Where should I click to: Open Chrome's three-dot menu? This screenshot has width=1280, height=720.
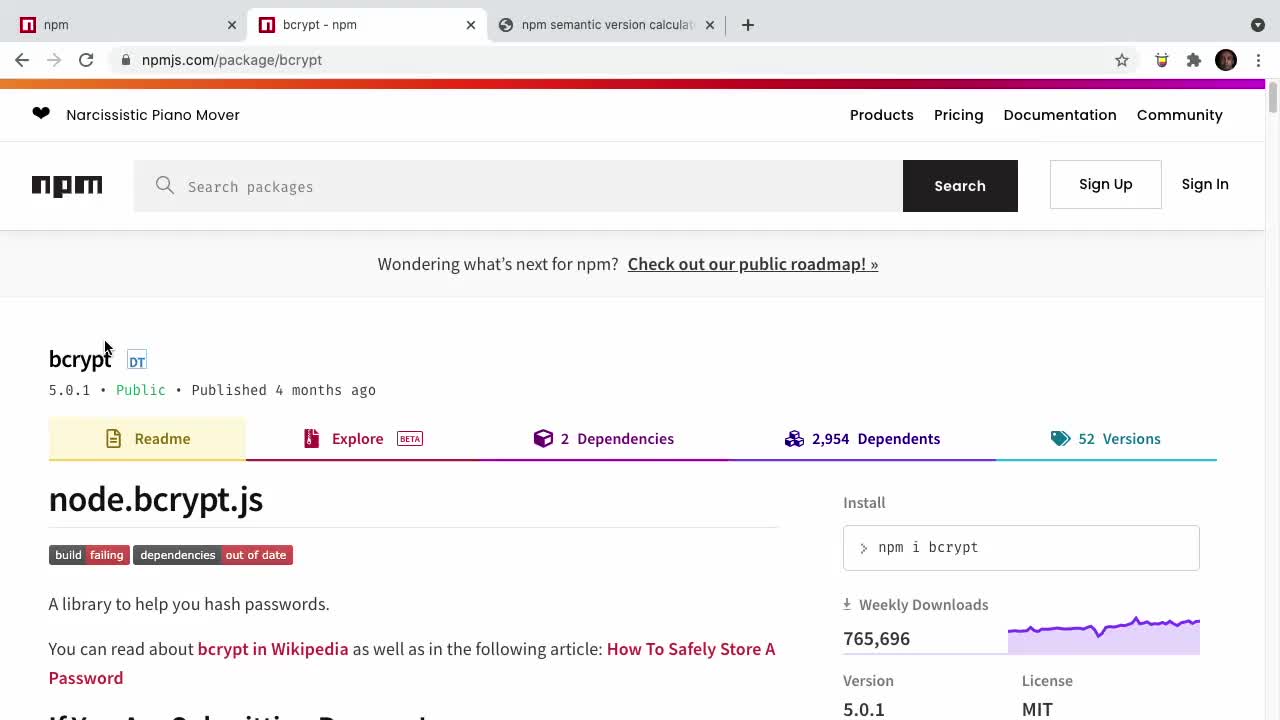(x=1258, y=60)
